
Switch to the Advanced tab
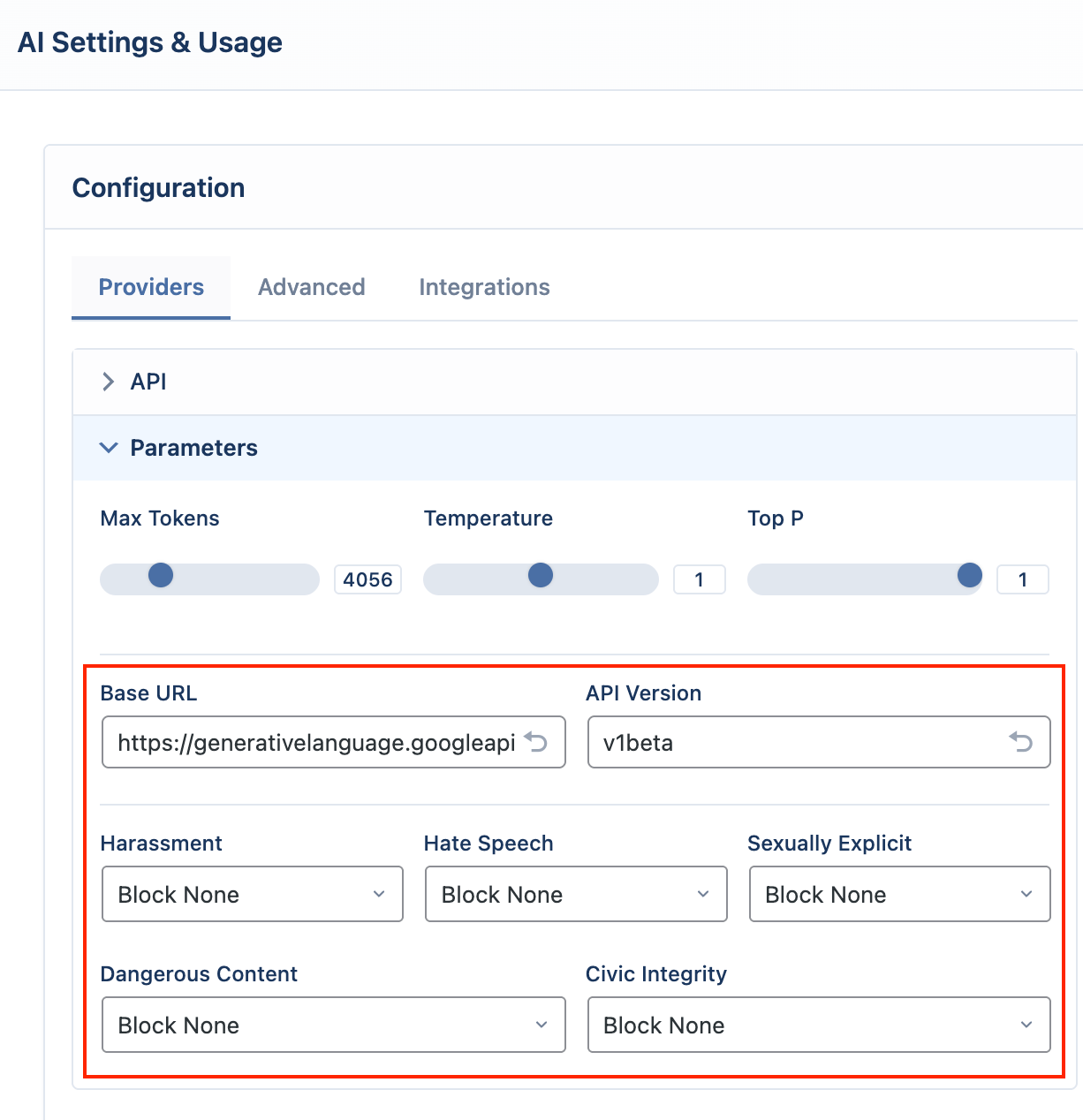(312, 287)
